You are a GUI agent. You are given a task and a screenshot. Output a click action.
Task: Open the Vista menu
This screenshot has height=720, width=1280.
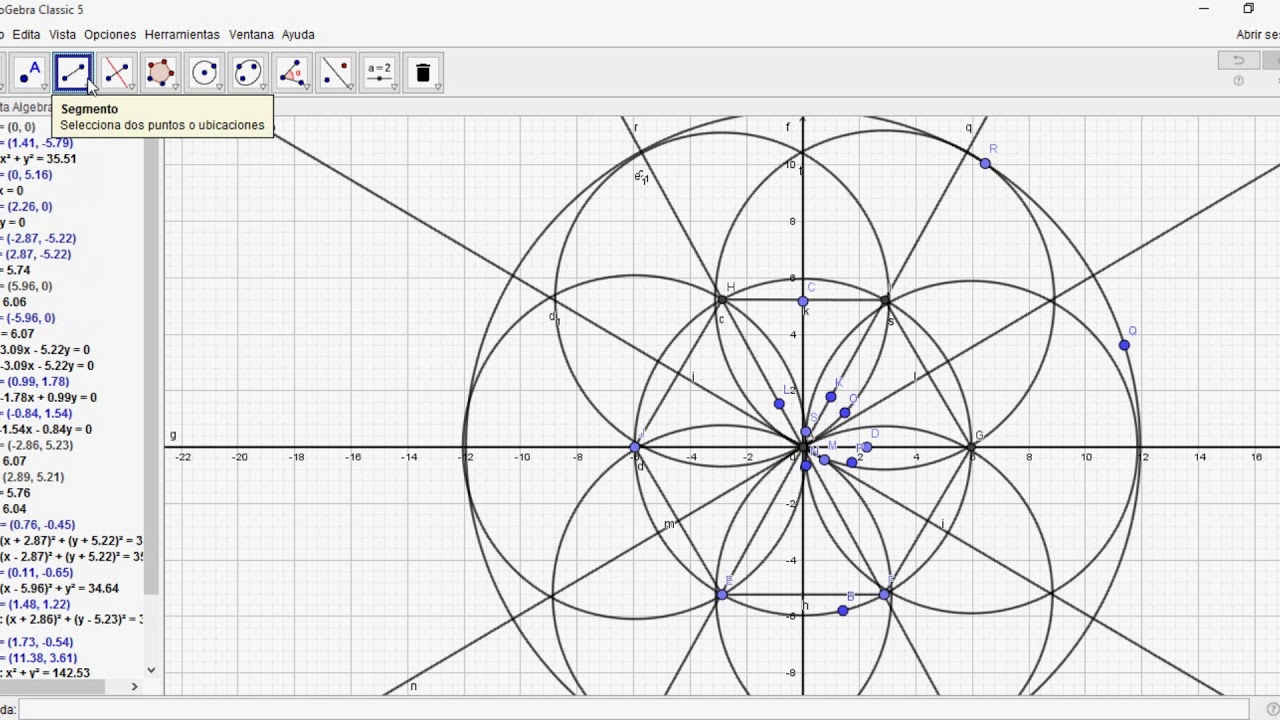tap(62, 34)
